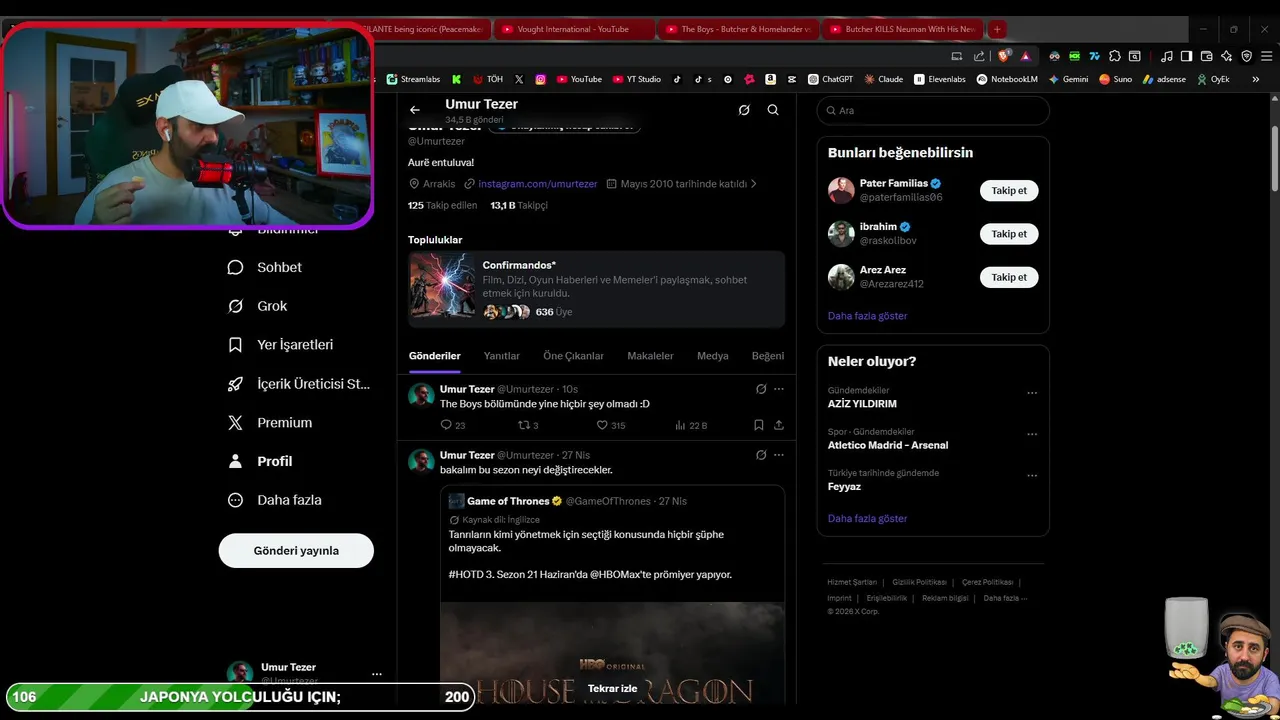The height and width of the screenshot is (720, 1280).
Task: Switch to Yanıtlar tab
Action: tap(502, 356)
